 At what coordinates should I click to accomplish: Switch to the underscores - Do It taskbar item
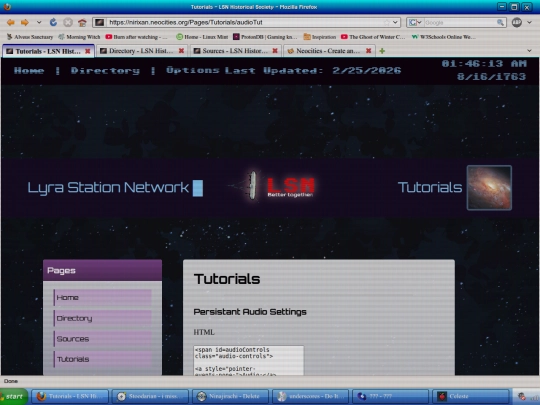coord(310,396)
